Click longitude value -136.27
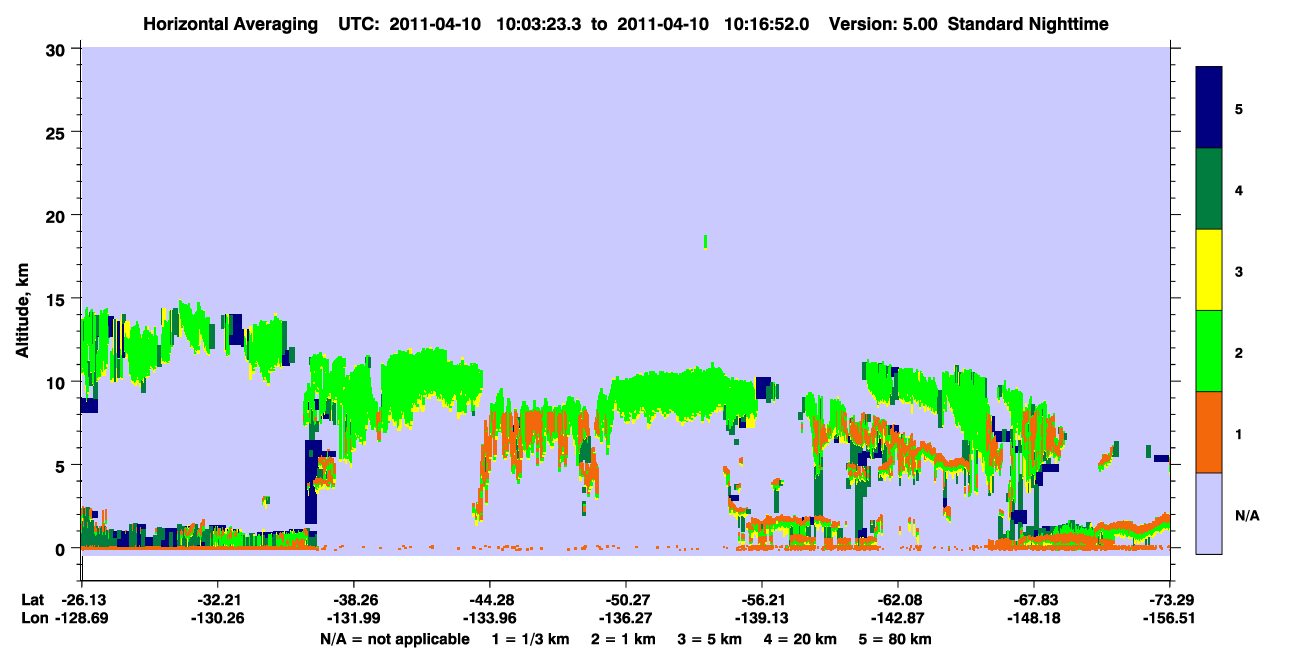 tap(625, 618)
